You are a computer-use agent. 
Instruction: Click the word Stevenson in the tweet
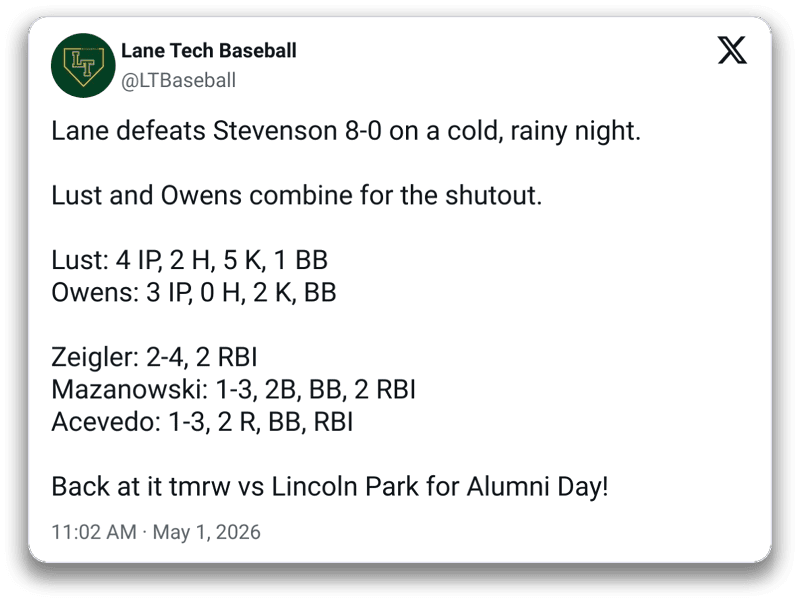point(275,131)
